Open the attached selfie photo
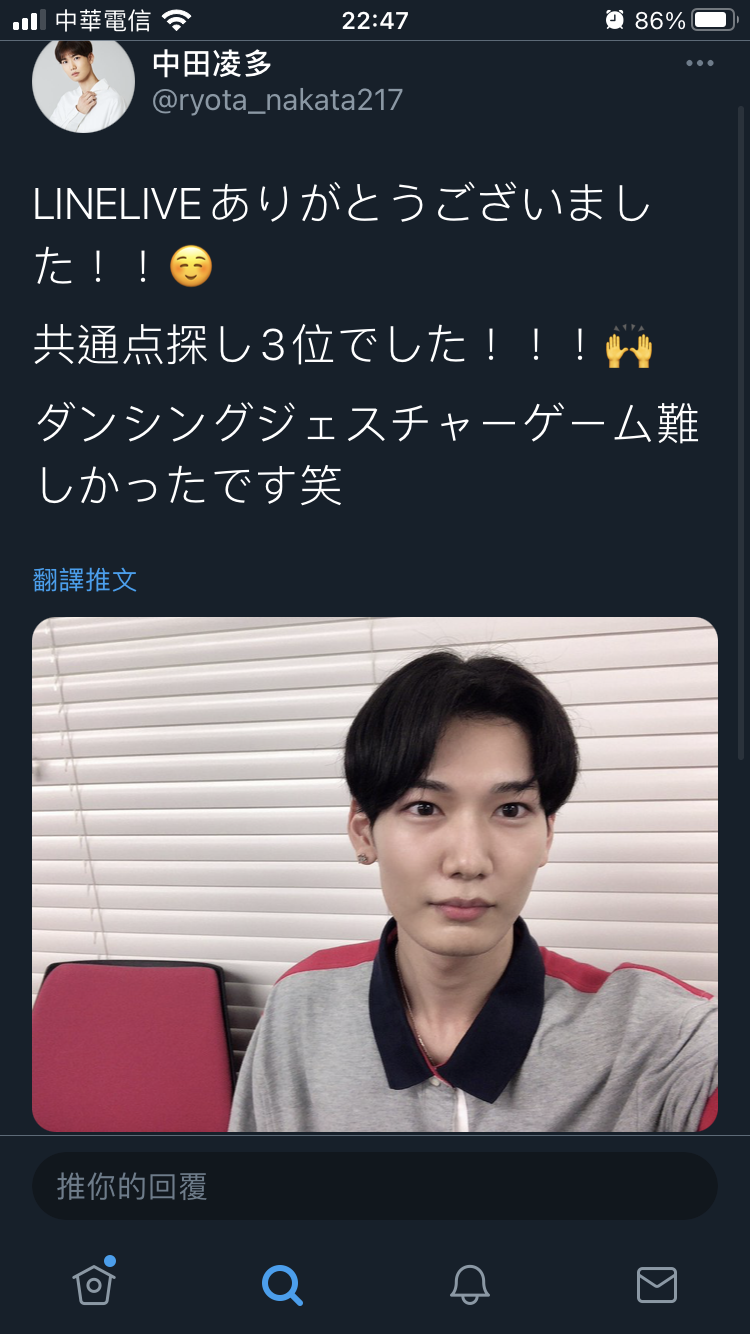 point(375,874)
